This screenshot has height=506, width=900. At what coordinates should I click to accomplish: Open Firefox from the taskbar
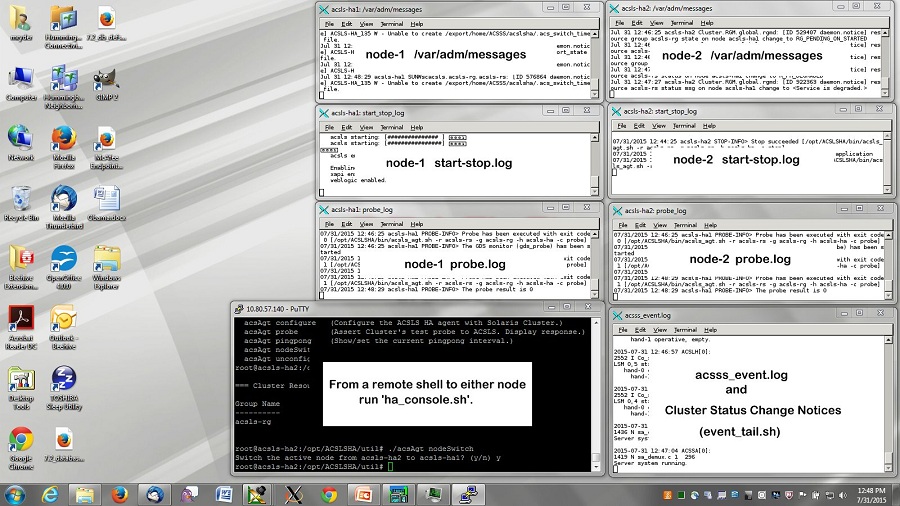click(119, 495)
